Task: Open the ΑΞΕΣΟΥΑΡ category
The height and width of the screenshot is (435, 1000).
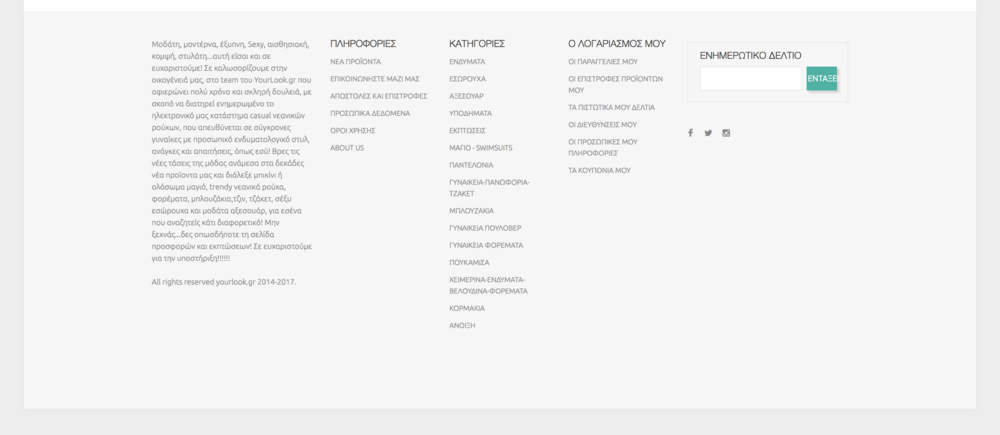Action: point(466,96)
